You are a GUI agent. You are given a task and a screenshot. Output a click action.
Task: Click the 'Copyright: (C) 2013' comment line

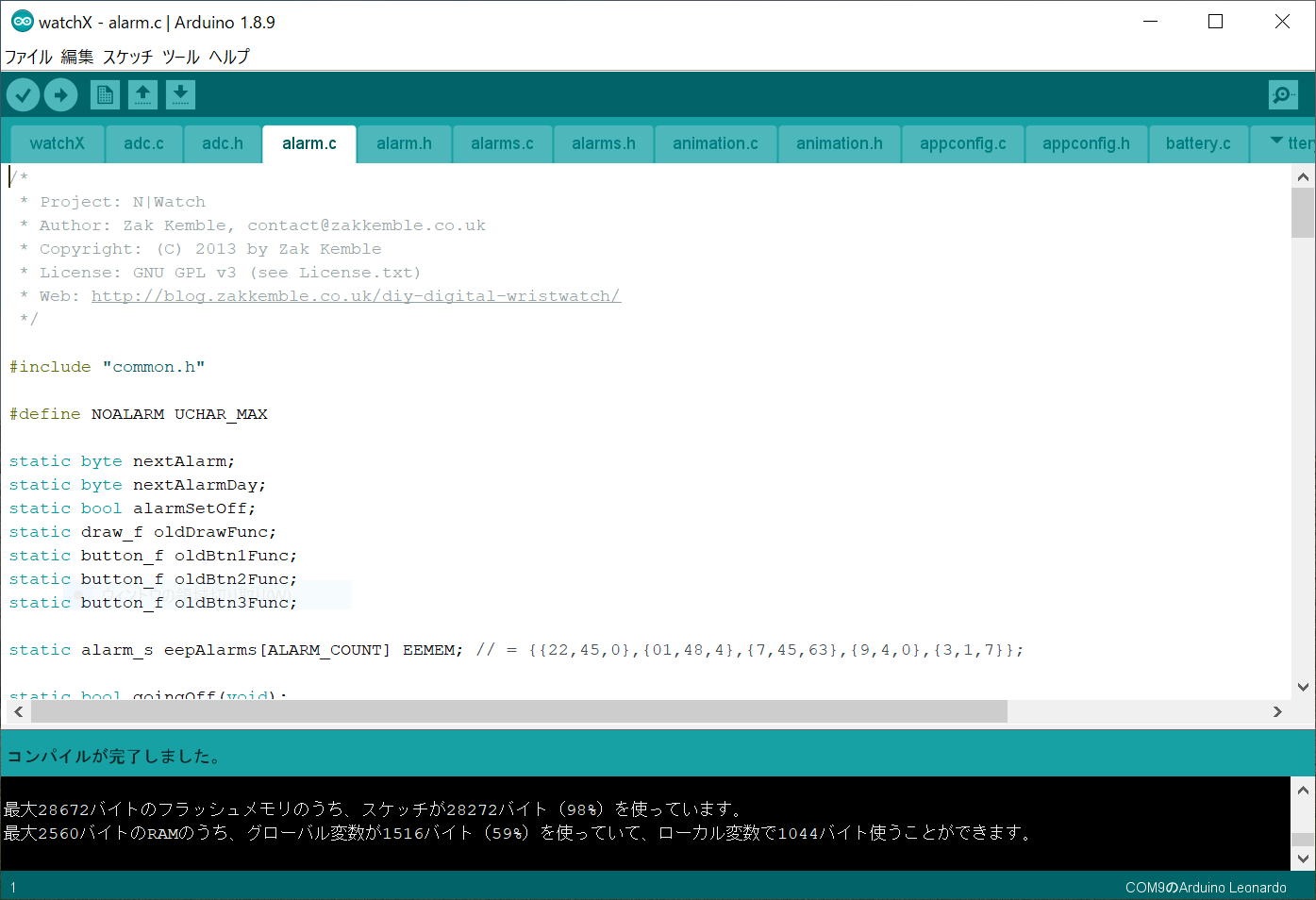[x=201, y=249]
